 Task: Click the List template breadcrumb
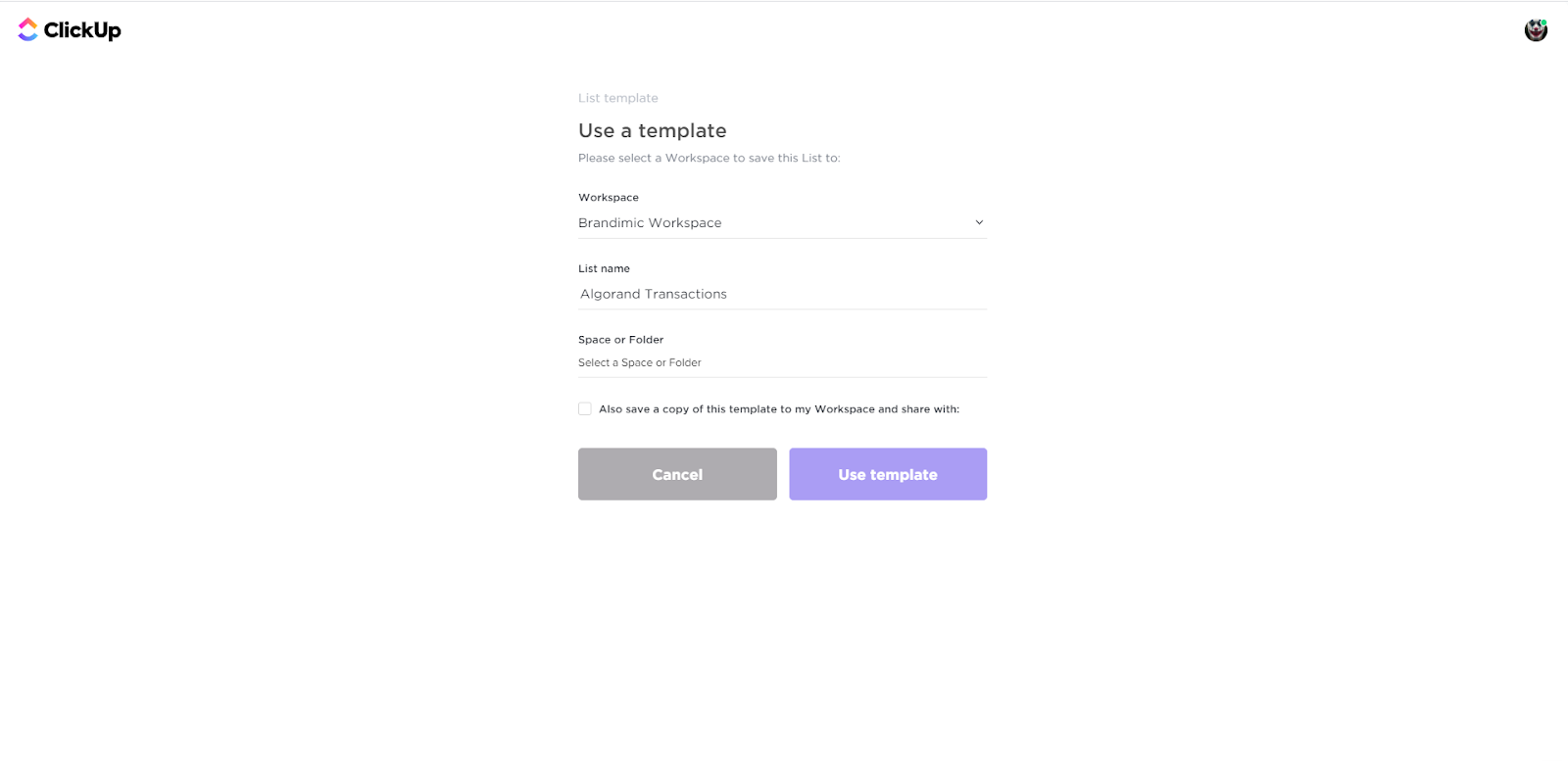[x=618, y=98]
